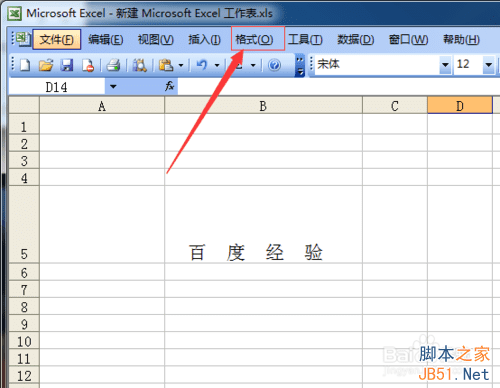Click the New blank workbook icon
500x388 pixels.
pyautogui.click(x=25, y=65)
